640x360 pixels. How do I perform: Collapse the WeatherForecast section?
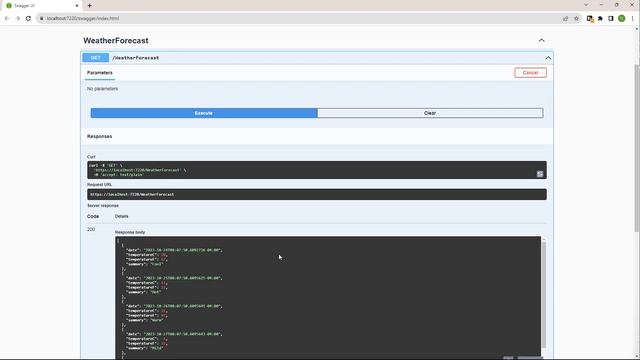coord(541,40)
